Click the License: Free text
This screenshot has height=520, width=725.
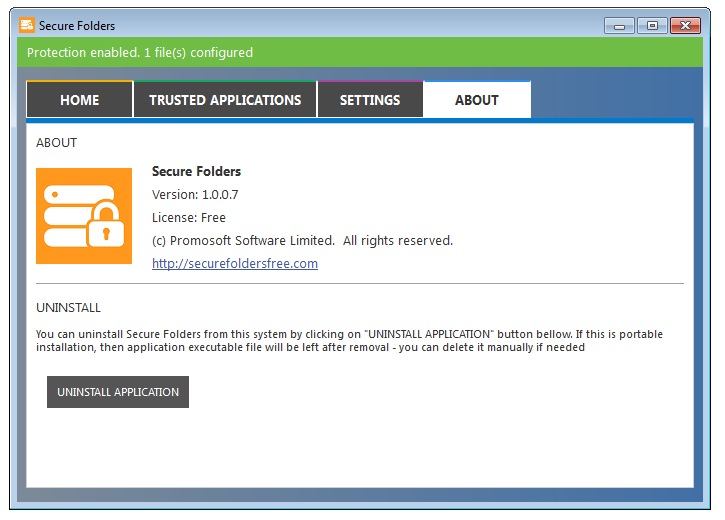point(189,218)
